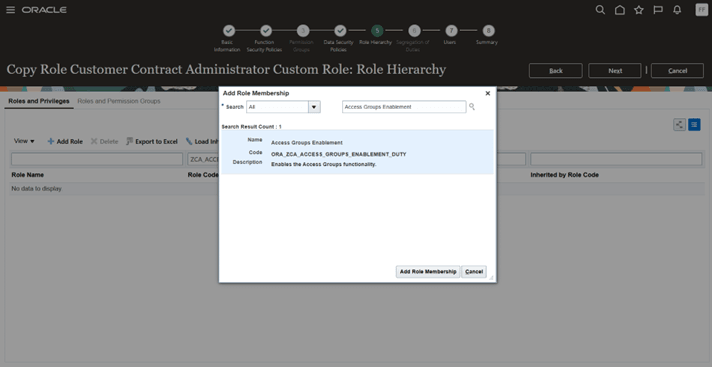
Task: Click the Enables the Access Groups functionality description
Action: click(x=324, y=164)
